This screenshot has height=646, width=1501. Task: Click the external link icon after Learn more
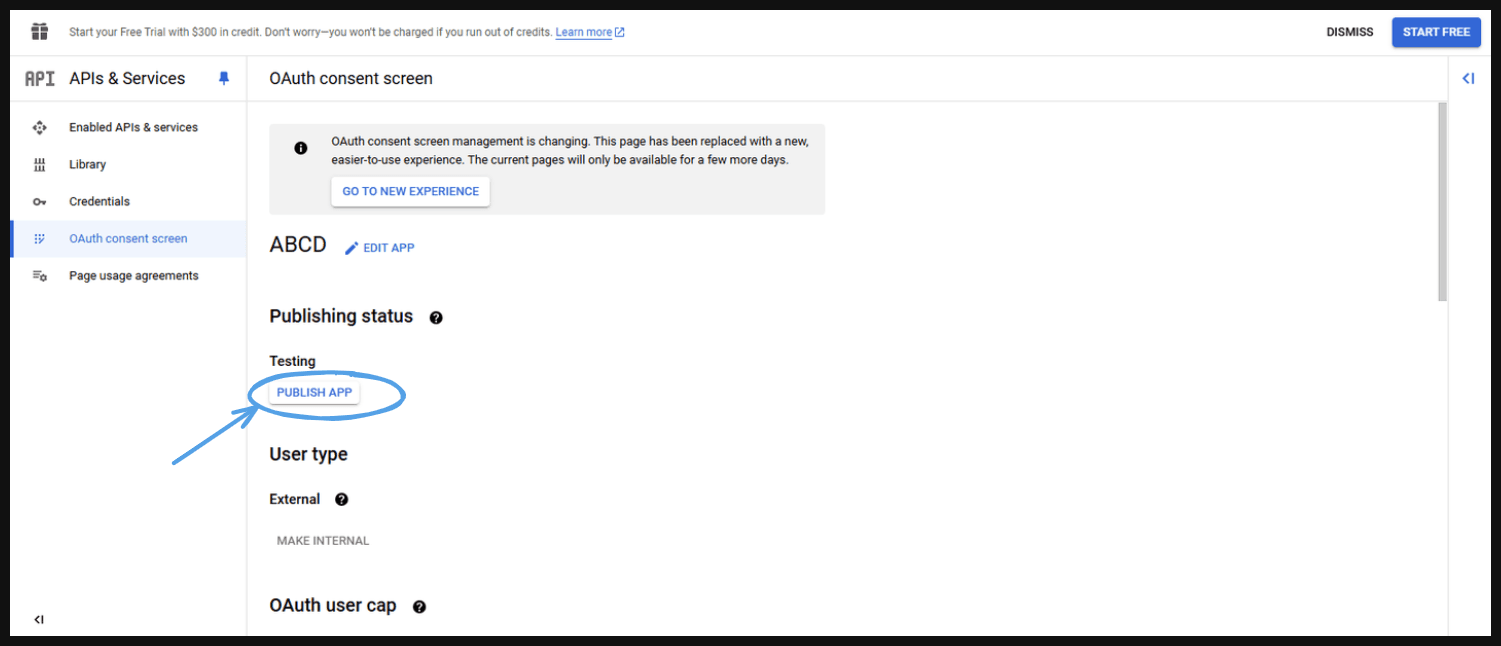point(620,32)
